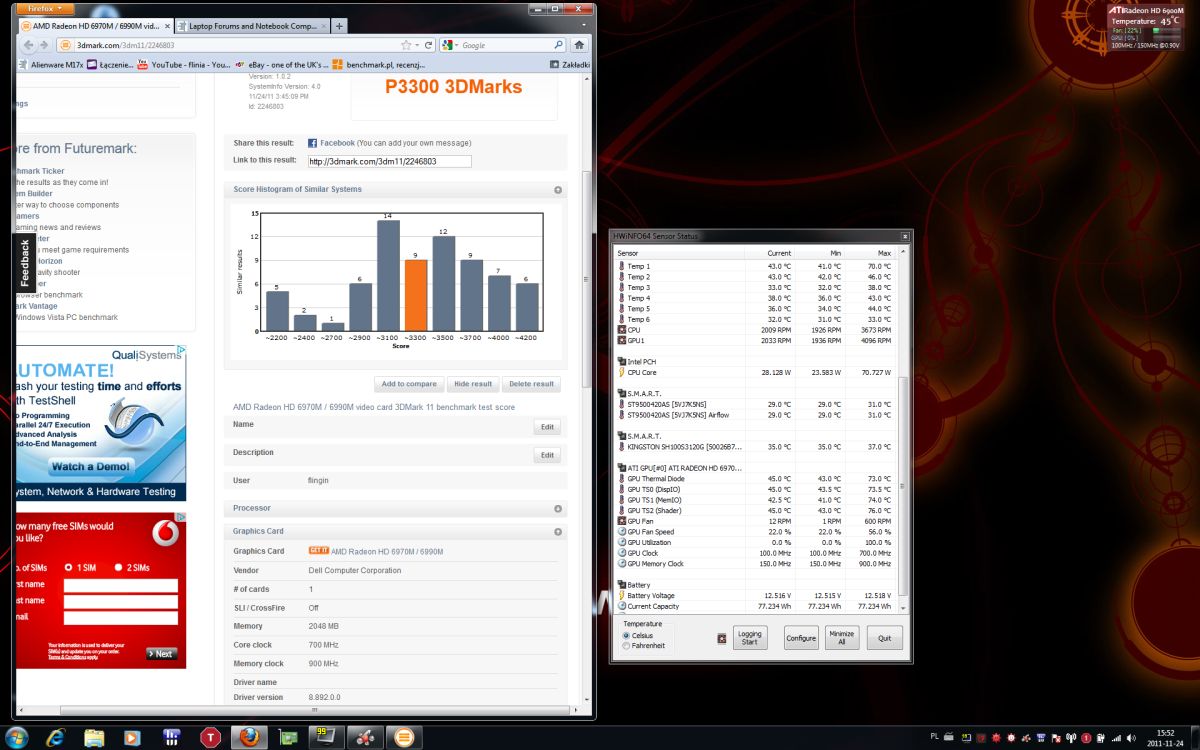Switch to Firefox on the taskbar
The width and height of the screenshot is (1200, 750).
tap(248, 737)
